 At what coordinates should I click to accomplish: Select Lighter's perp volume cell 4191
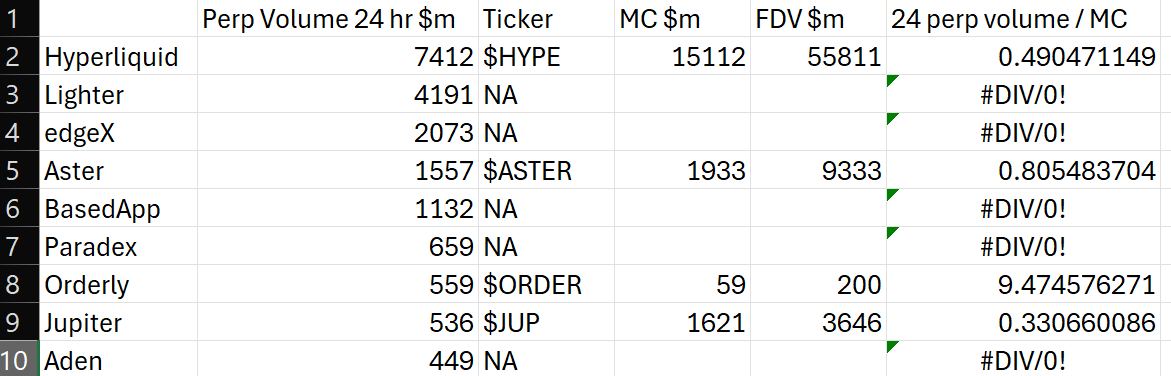(x=338, y=95)
